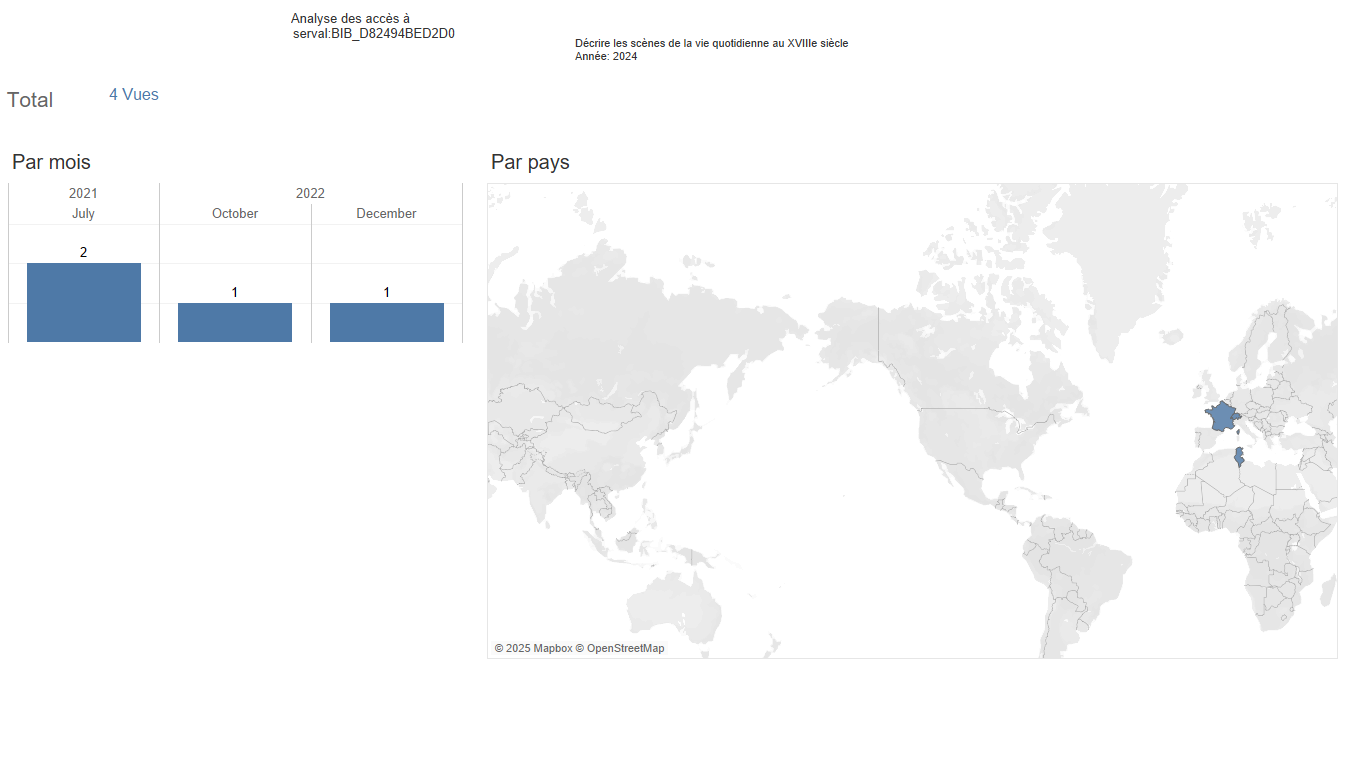Screen dimensions: 1366x768
Task: Click the Total label
Action: point(30,100)
